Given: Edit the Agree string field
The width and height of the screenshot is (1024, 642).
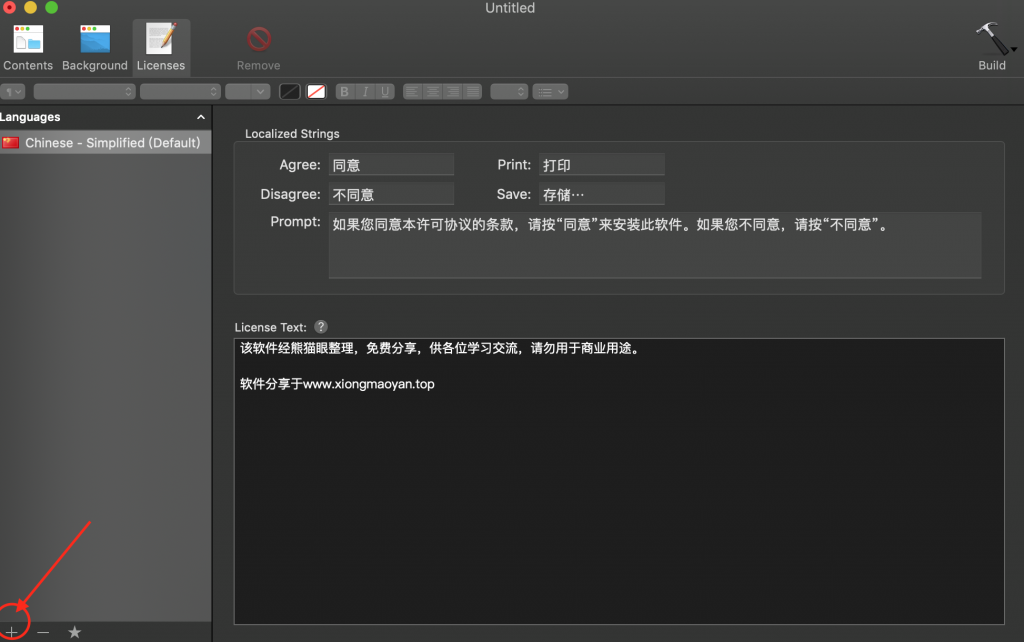Looking at the screenshot, I should (391, 165).
